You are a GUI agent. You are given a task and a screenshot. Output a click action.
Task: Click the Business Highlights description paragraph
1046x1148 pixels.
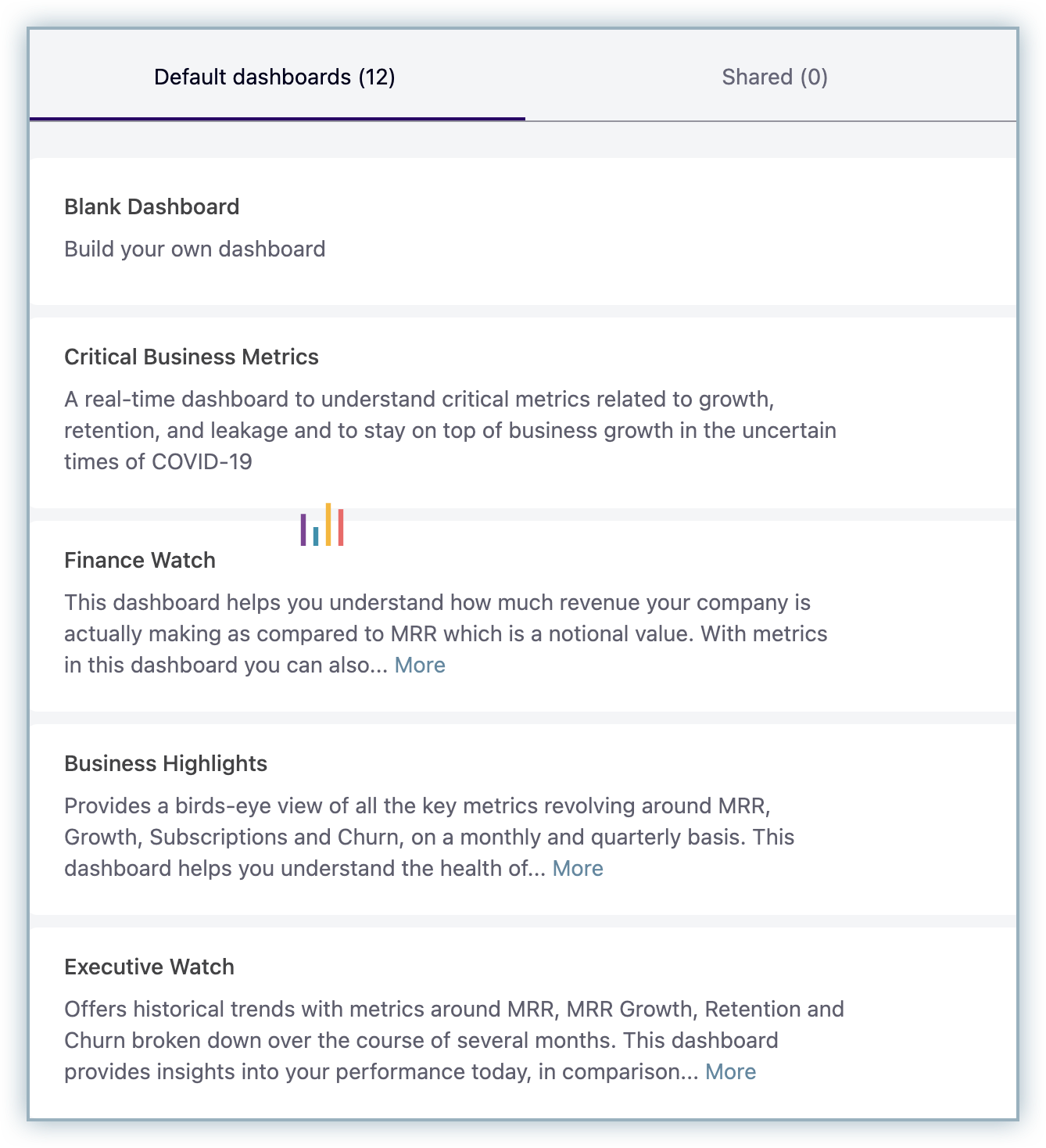pyautogui.click(x=429, y=837)
